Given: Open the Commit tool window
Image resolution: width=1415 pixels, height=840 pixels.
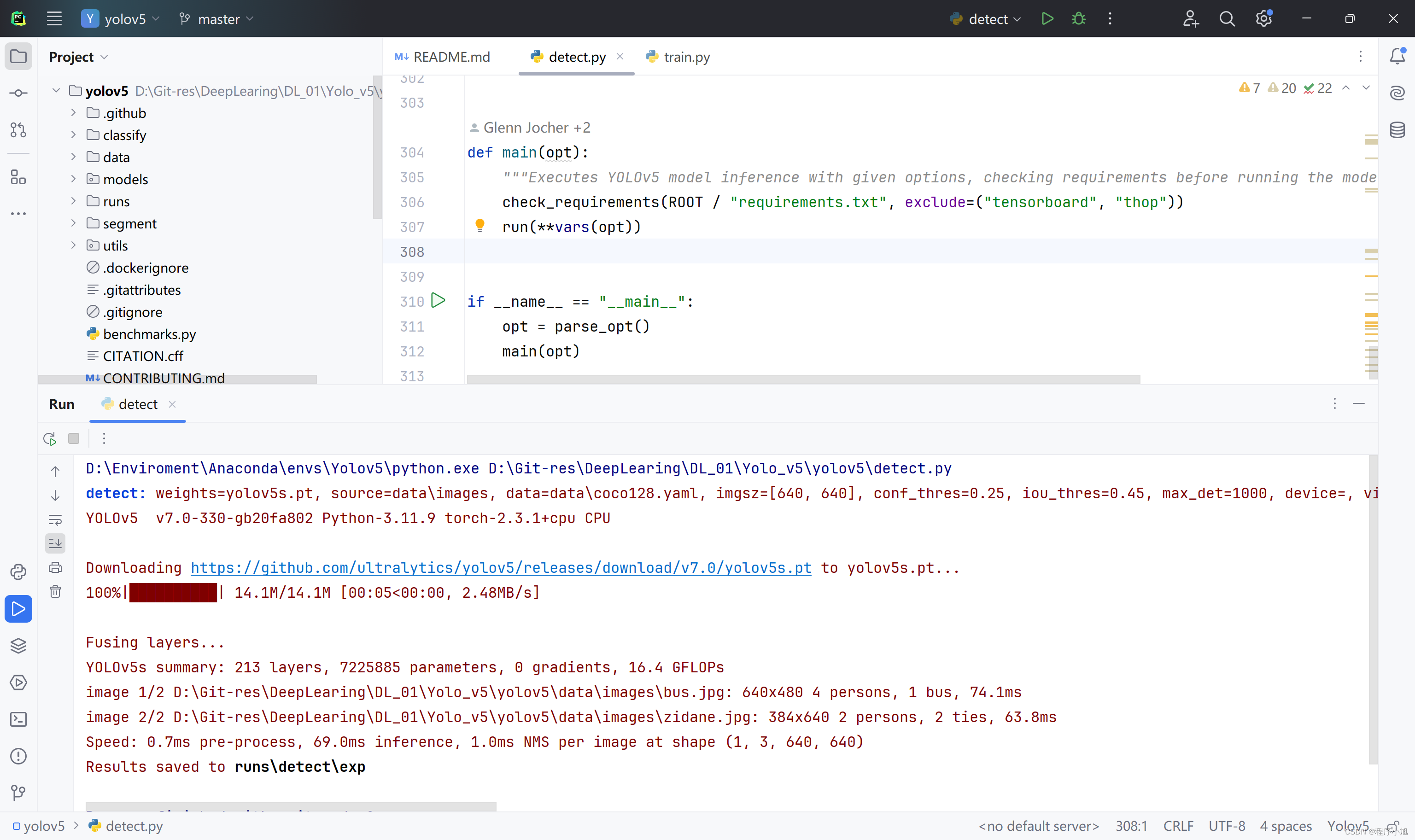Looking at the screenshot, I should click(19, 93).
